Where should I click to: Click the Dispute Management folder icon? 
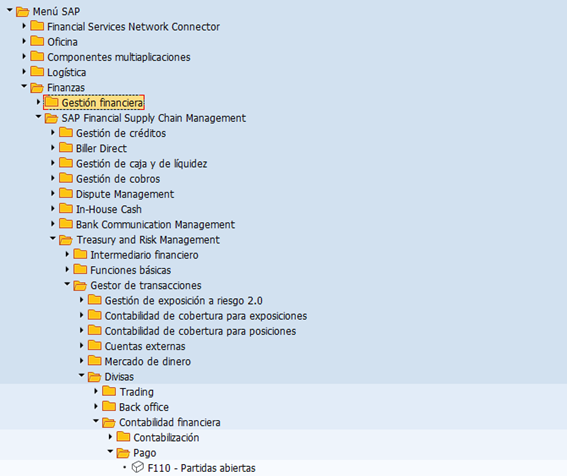point(66,194)
